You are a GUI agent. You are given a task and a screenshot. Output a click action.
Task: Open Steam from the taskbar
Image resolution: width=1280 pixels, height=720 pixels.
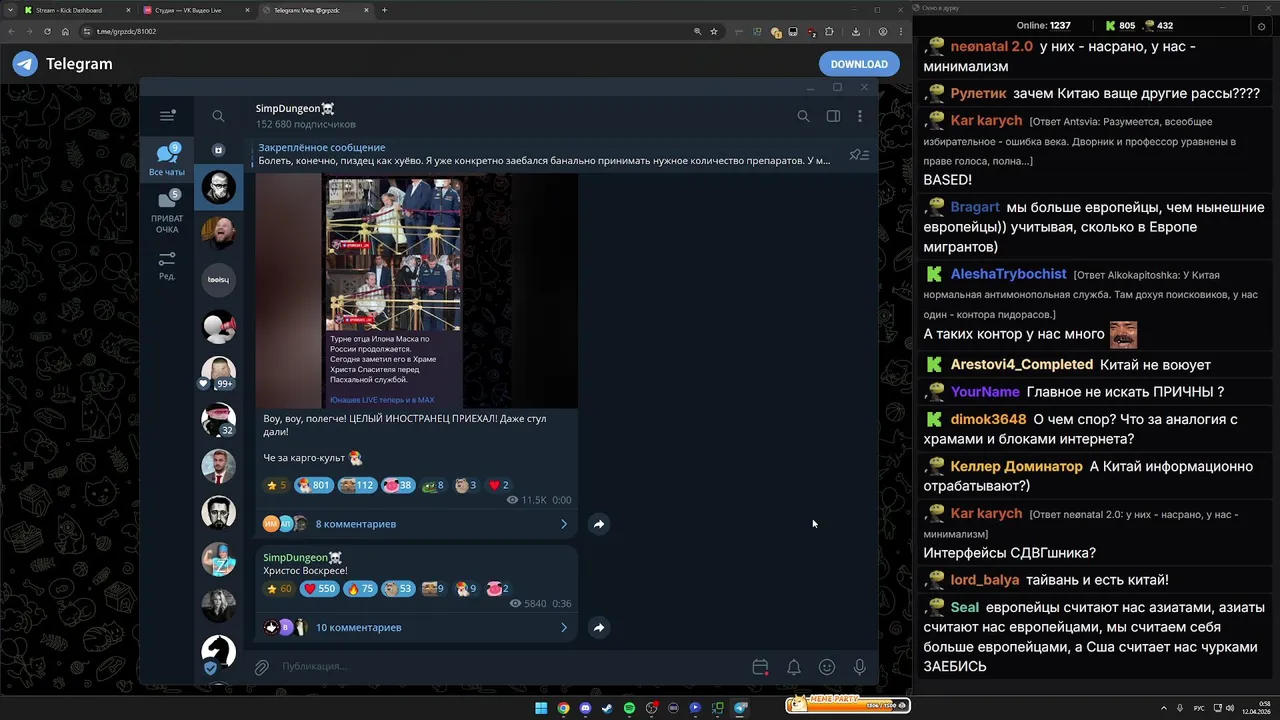(x=607, y=708)
